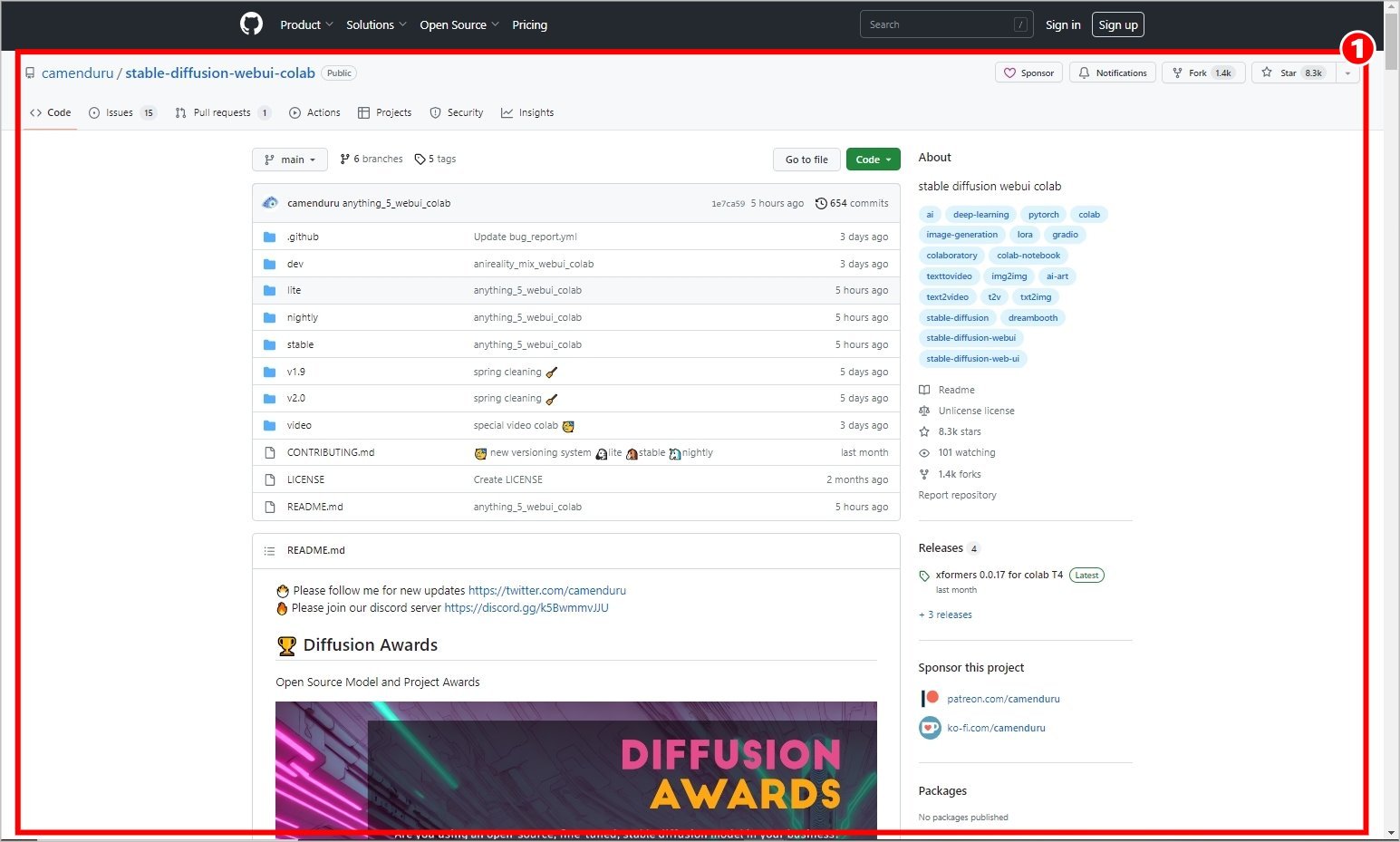
Task: Click the README.md file icon in list
Action: (x=269, y=507)
